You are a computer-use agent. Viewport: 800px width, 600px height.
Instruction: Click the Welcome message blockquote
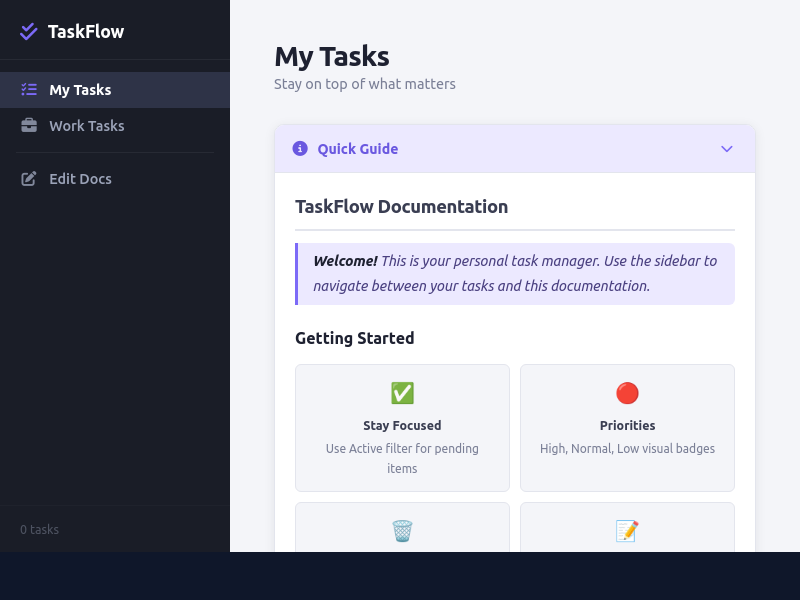(515, 273)
